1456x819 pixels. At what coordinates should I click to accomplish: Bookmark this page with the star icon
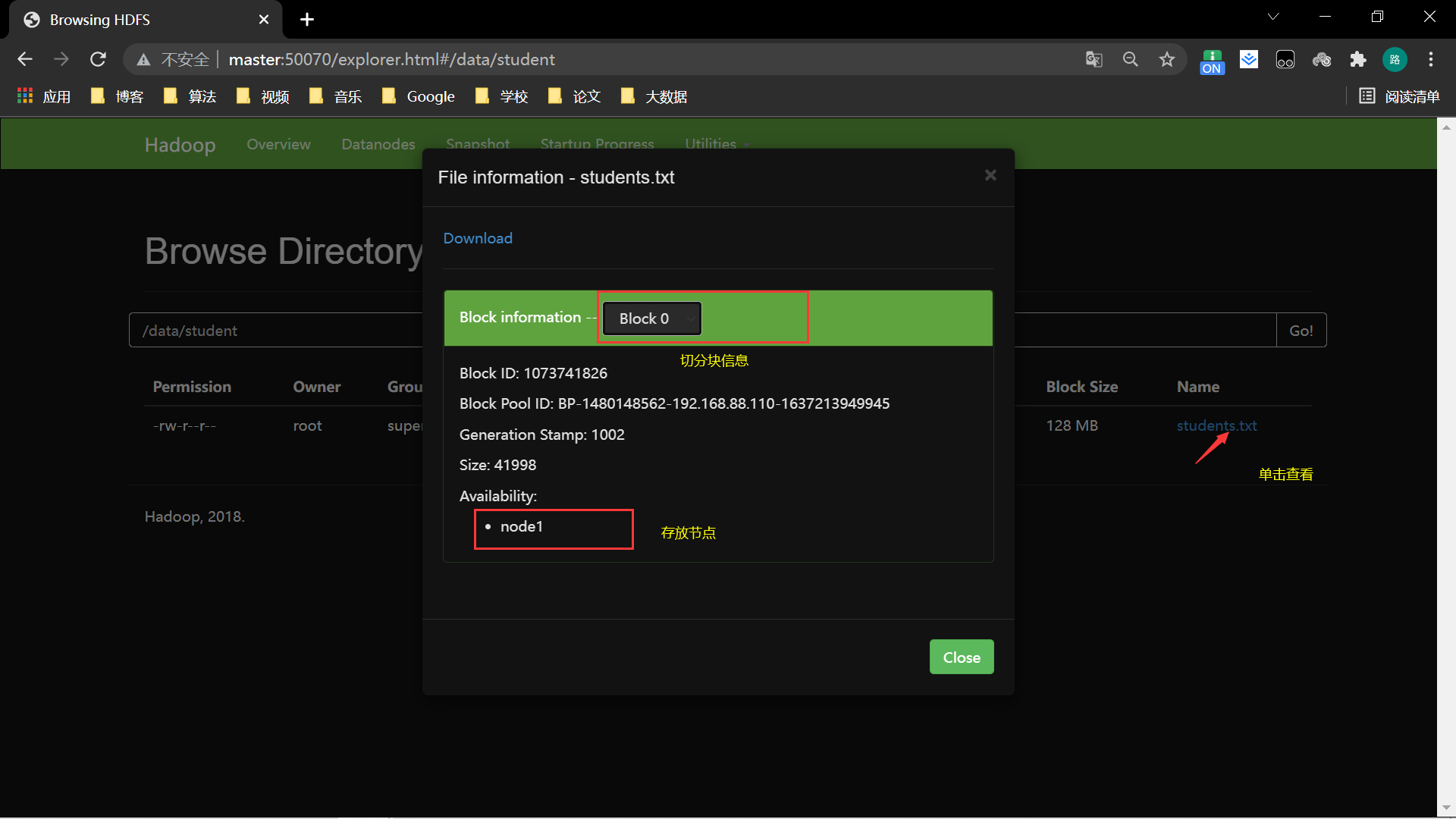pos(1166,59)
